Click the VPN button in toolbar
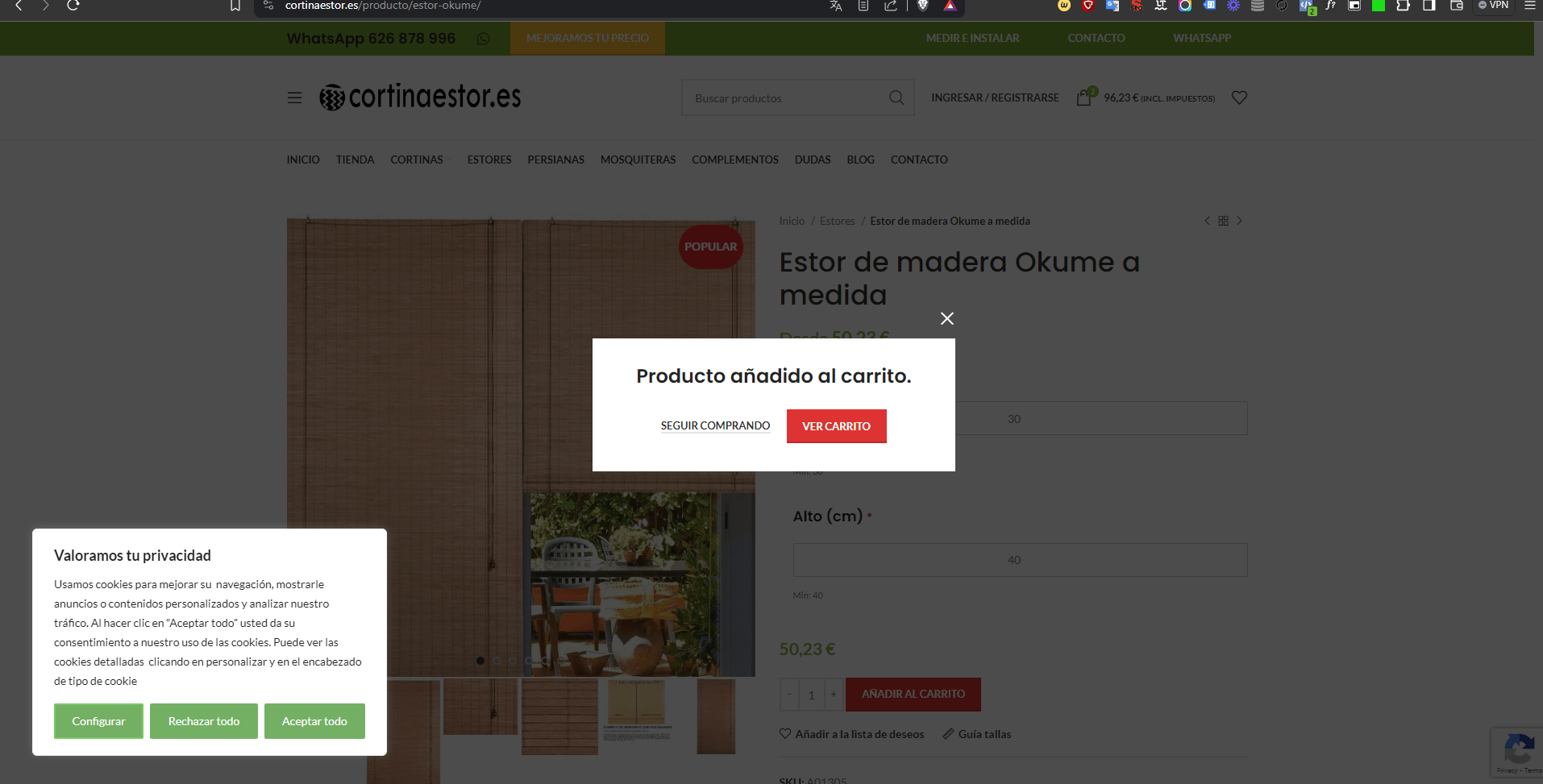 (x=1493, y=6)
